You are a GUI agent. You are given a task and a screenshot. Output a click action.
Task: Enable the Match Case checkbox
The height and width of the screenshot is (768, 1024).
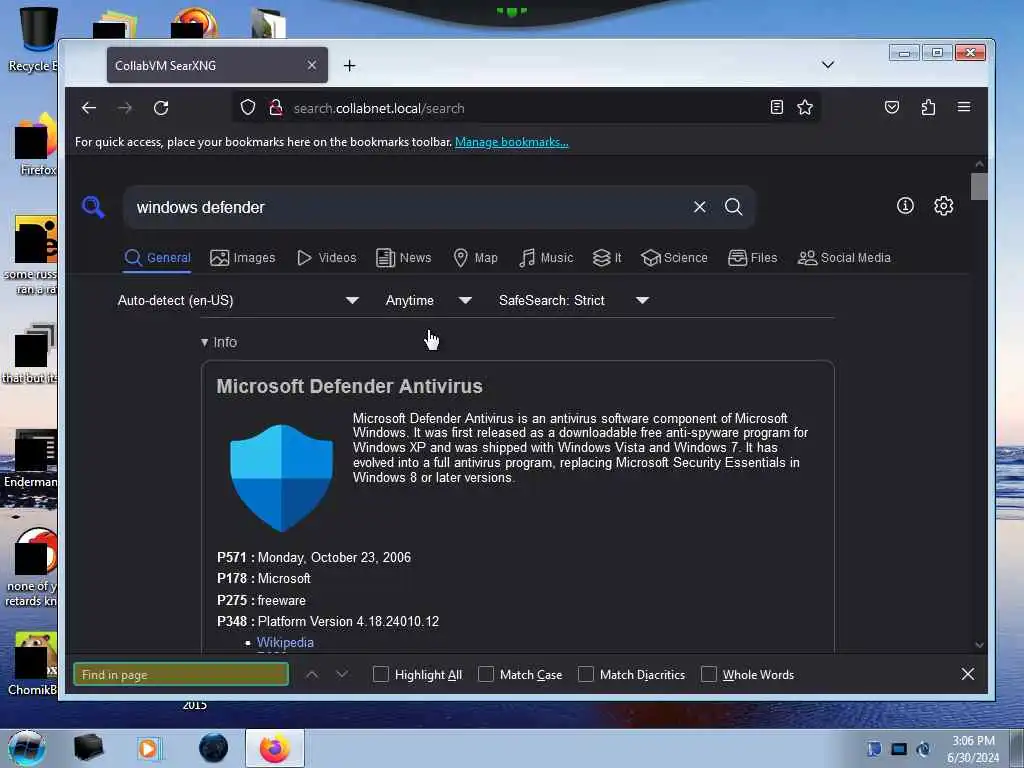pyautogui.click(x=486, y=674)
